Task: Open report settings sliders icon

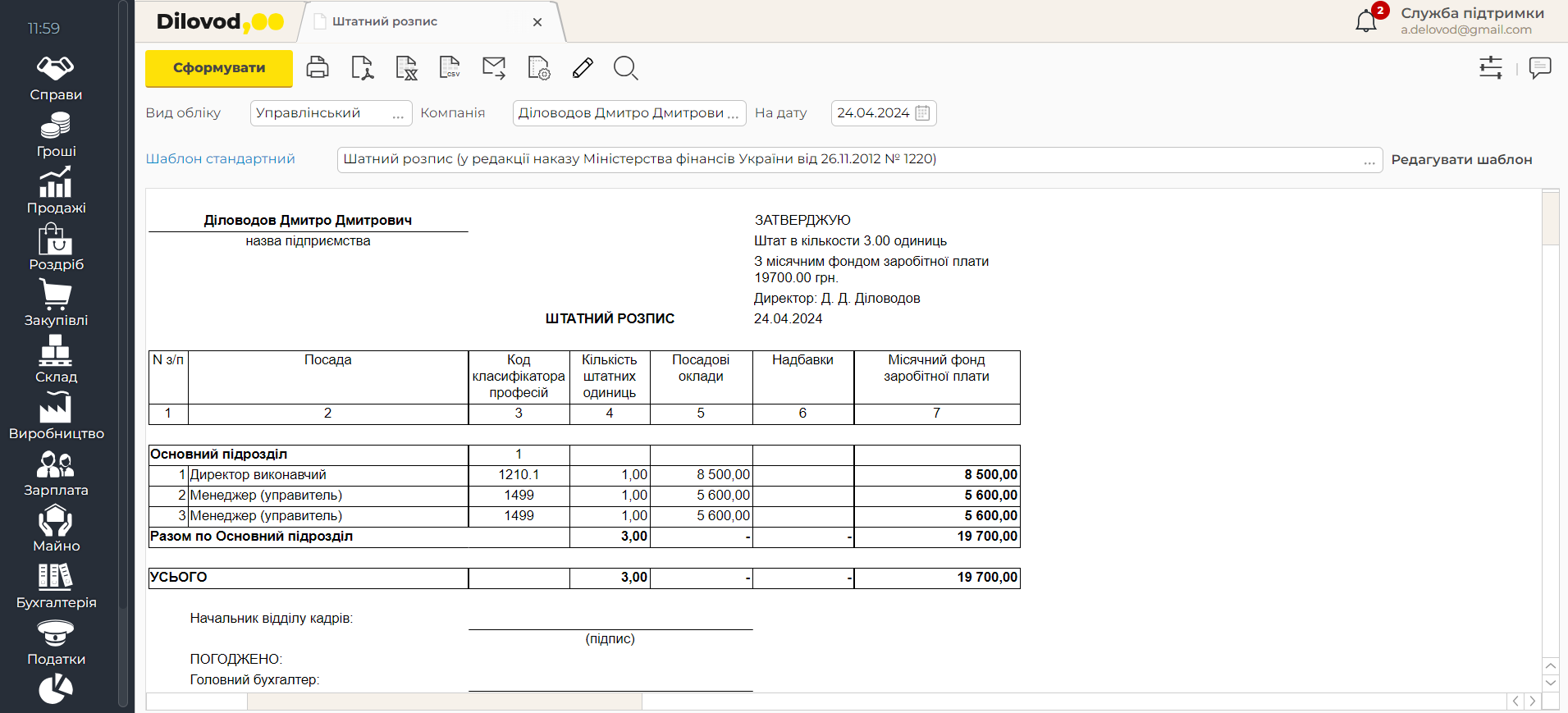Action: (1490, 67)
